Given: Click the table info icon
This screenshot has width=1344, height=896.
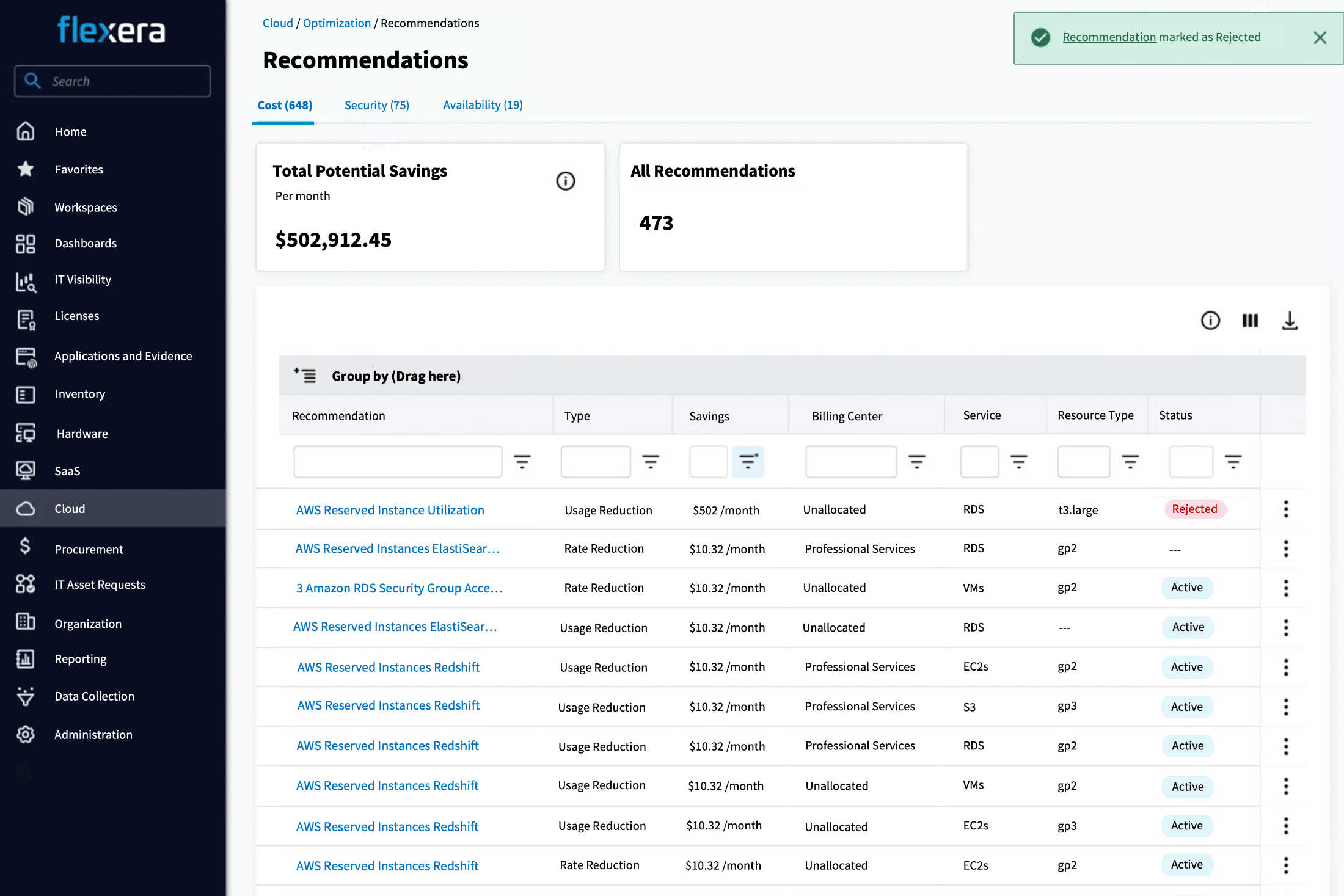Looking at the screenshot, I should click(1210, 321).
